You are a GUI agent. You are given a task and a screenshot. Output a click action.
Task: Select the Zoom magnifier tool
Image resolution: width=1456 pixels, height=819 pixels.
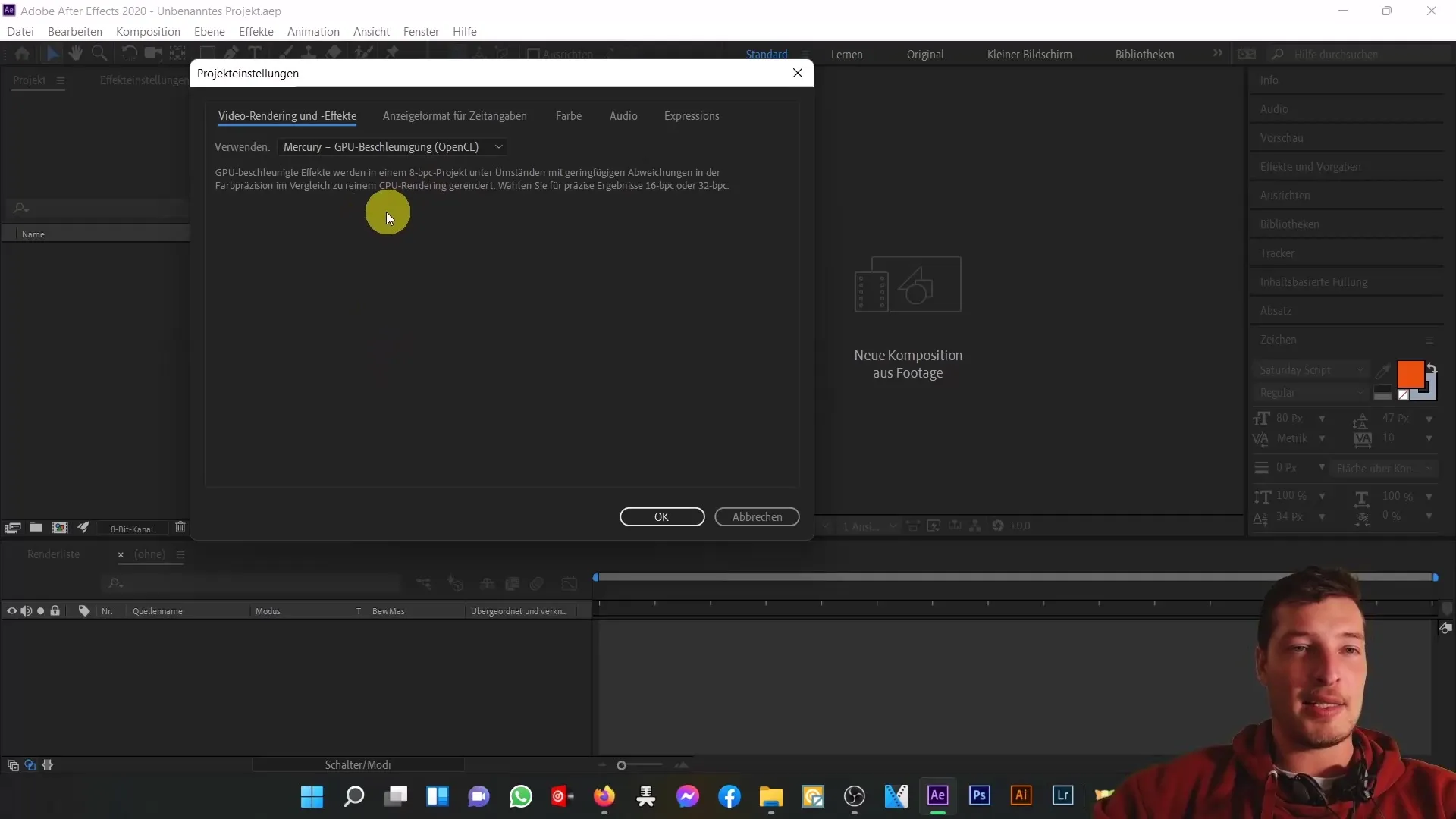(x=99, y=53)
